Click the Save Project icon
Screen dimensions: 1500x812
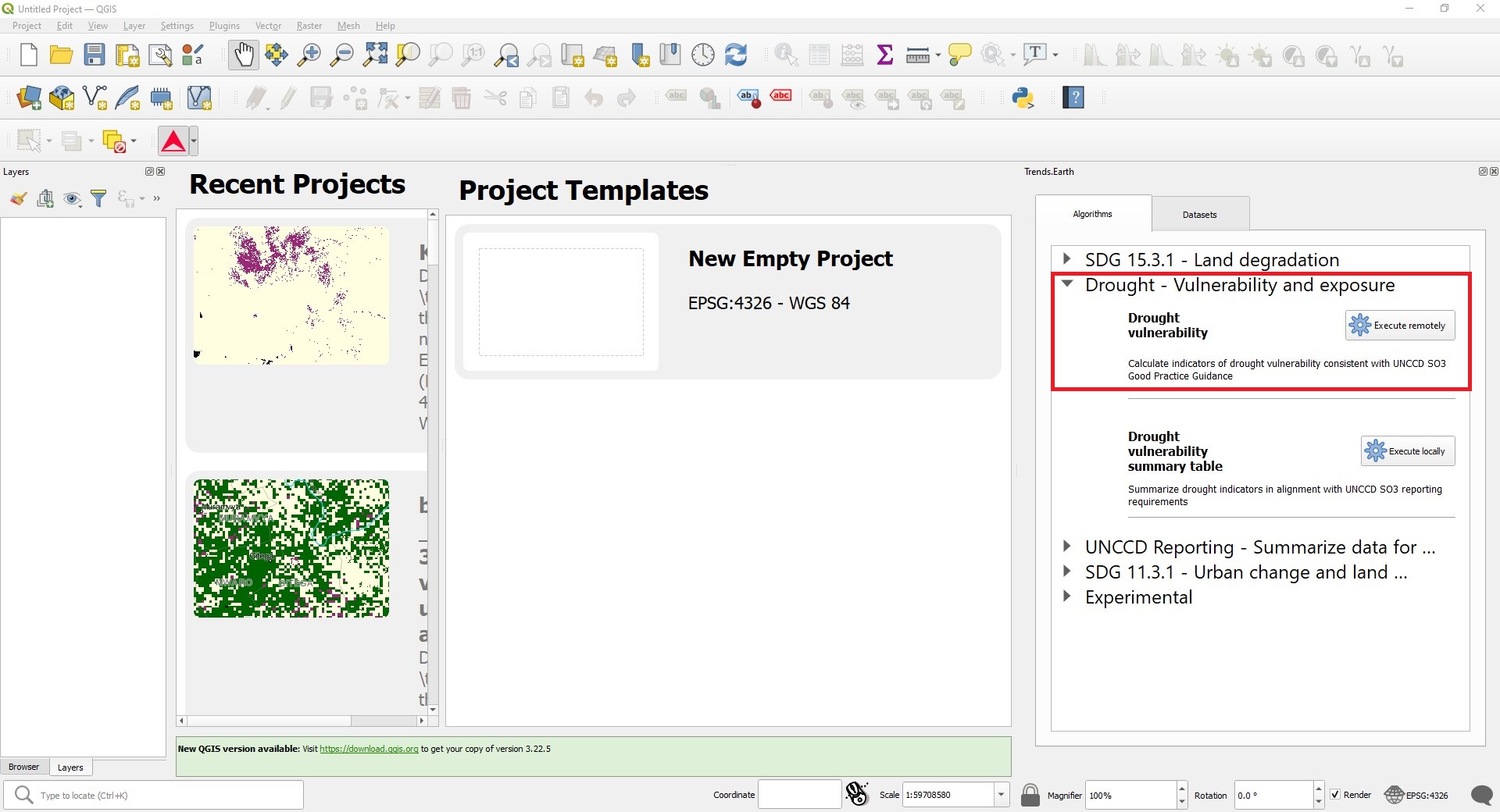tap(95, 55)
